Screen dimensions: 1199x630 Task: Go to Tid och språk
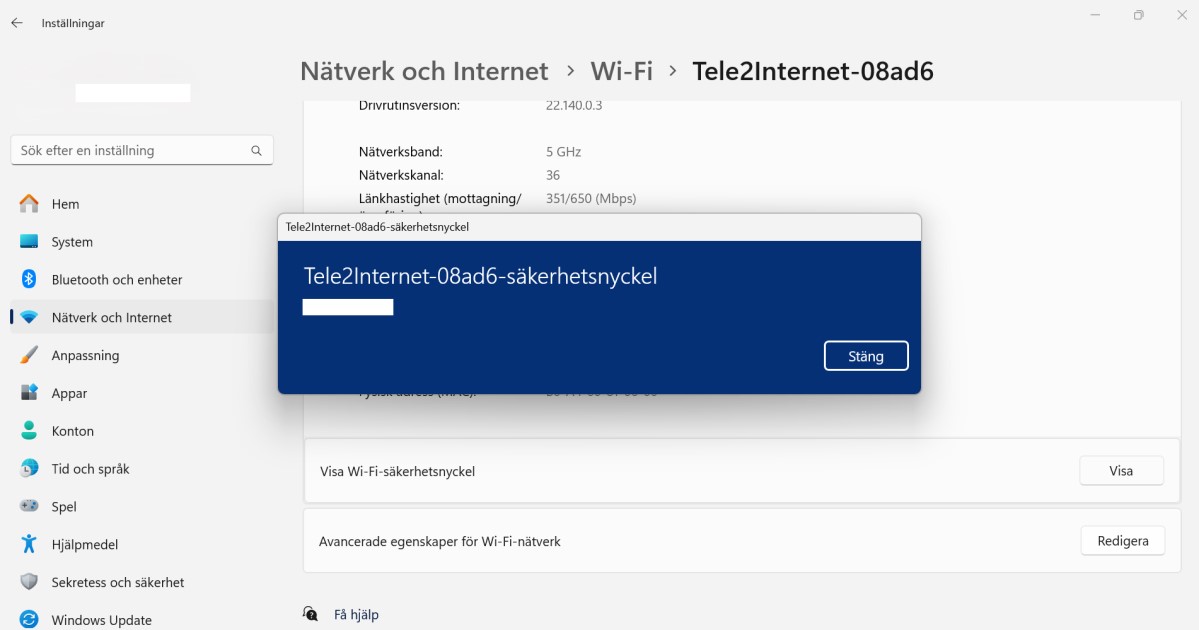coord(142,469)
